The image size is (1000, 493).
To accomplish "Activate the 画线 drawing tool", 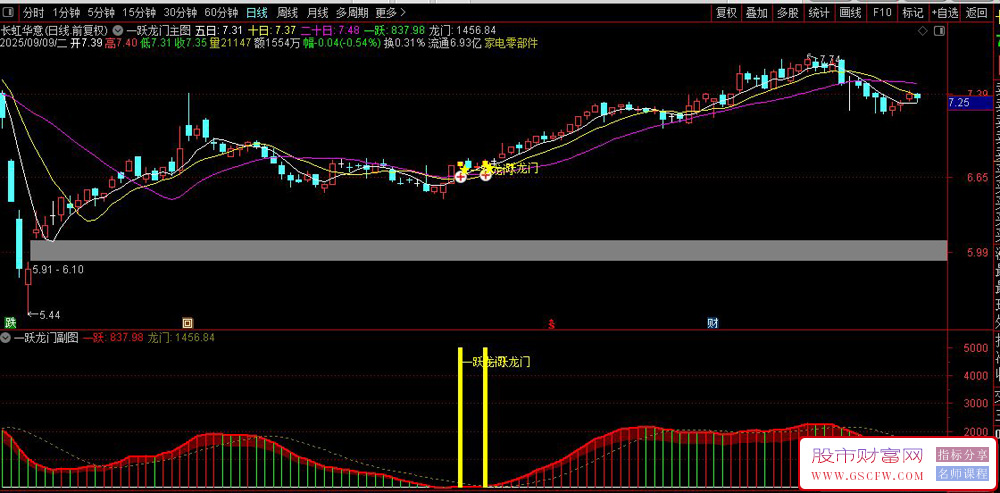I will point(850,12).
